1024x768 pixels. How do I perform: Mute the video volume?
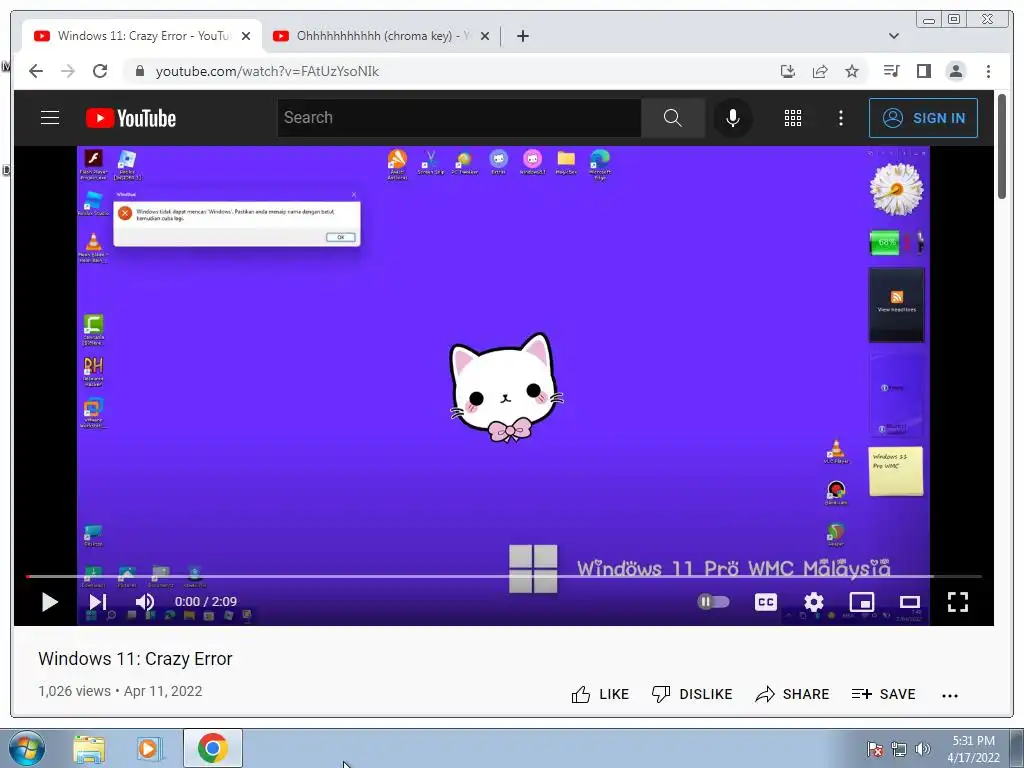pyautogui.click(x=145, y=601)
